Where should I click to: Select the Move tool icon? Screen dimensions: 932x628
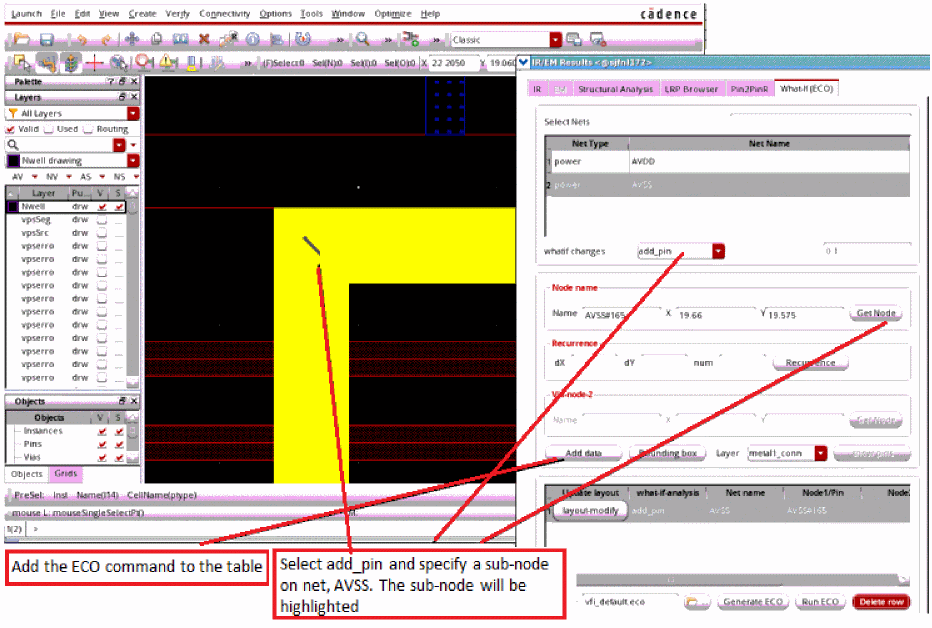pos(132,40)
